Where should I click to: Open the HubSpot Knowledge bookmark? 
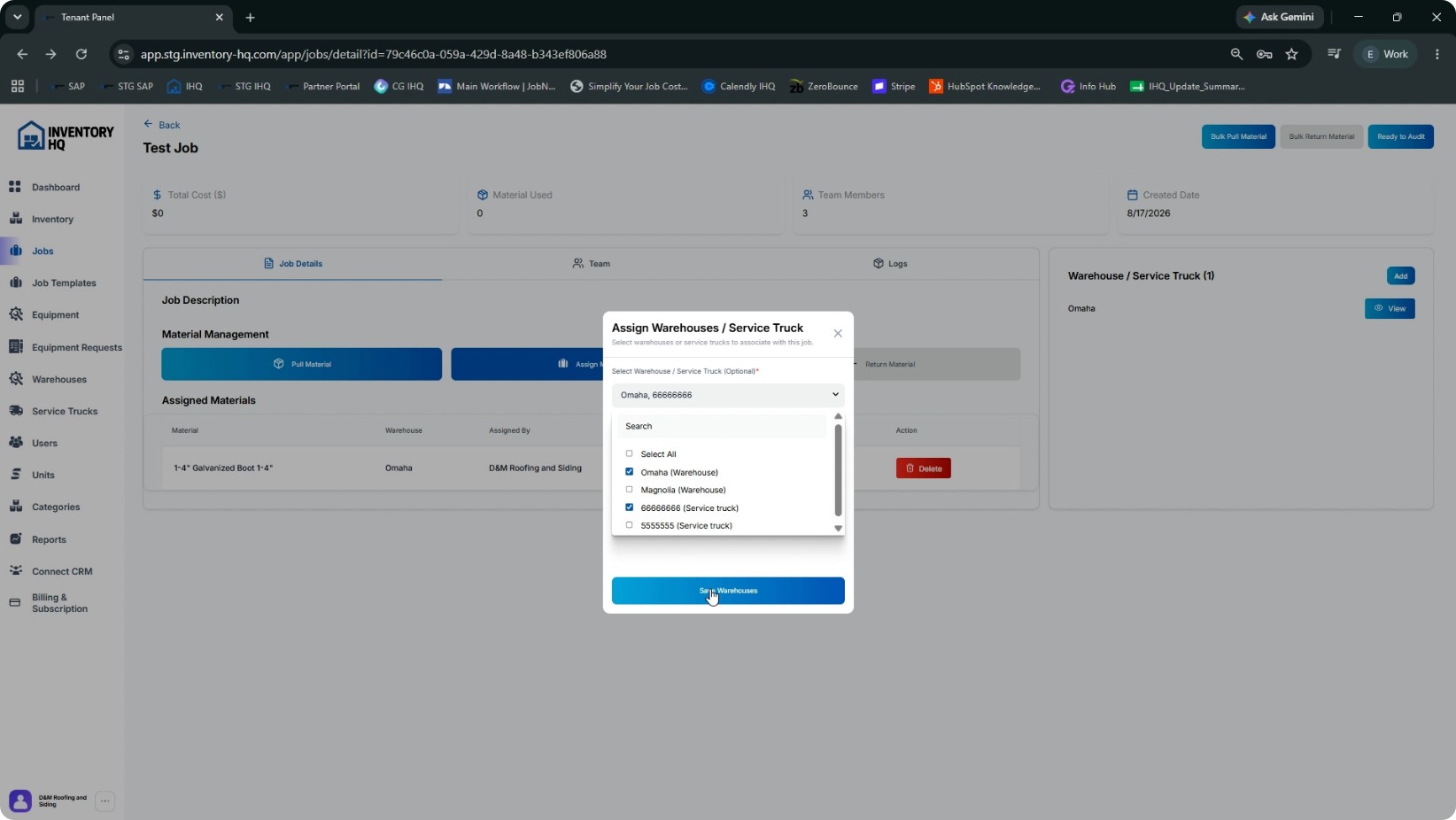point(985,86)
